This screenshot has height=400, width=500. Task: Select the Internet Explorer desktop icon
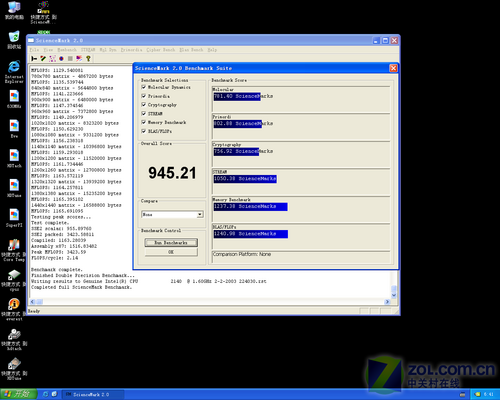click(x=14, y=72)
